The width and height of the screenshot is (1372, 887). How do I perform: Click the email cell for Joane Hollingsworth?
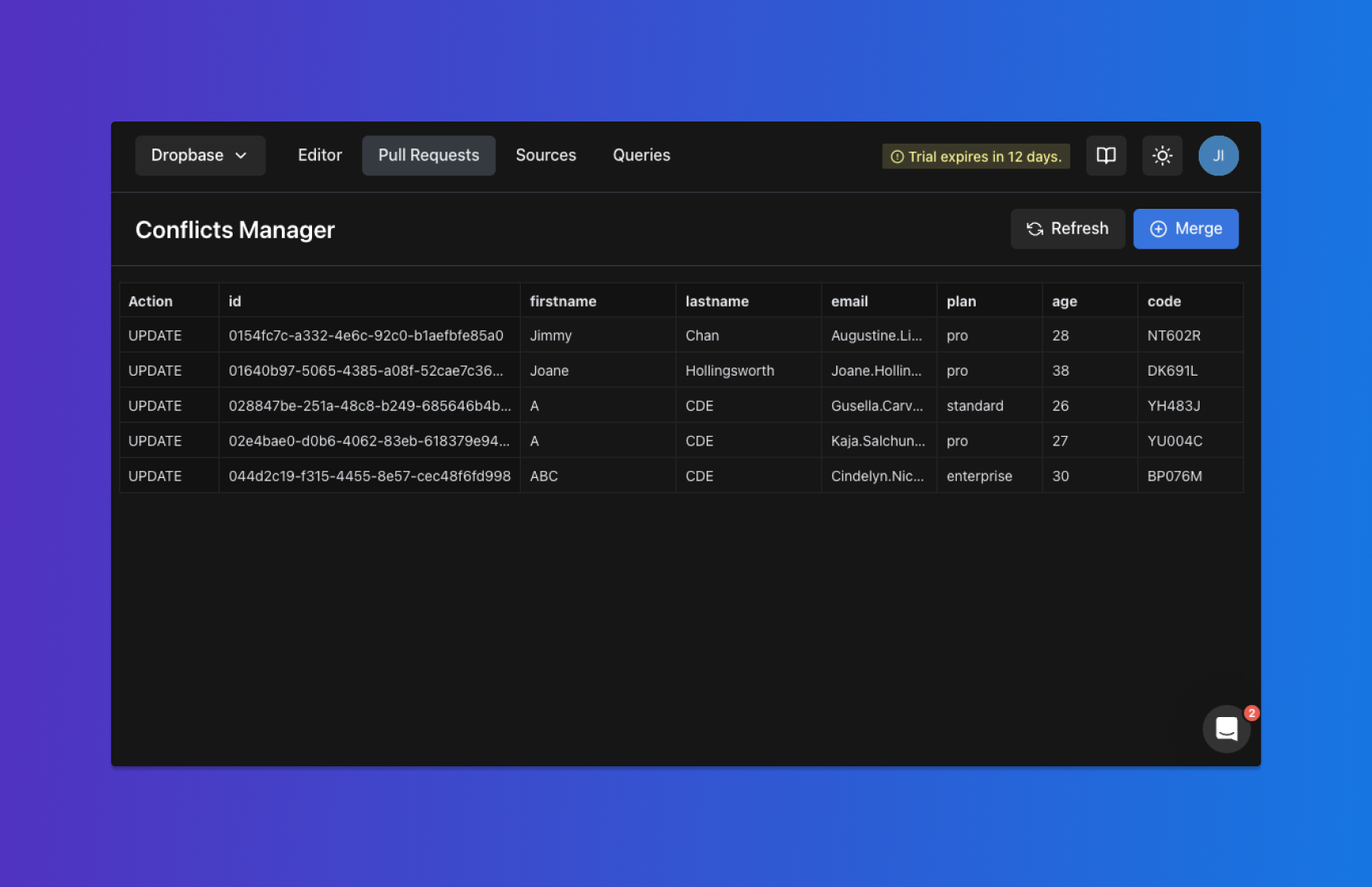click(x=877, y=371)
